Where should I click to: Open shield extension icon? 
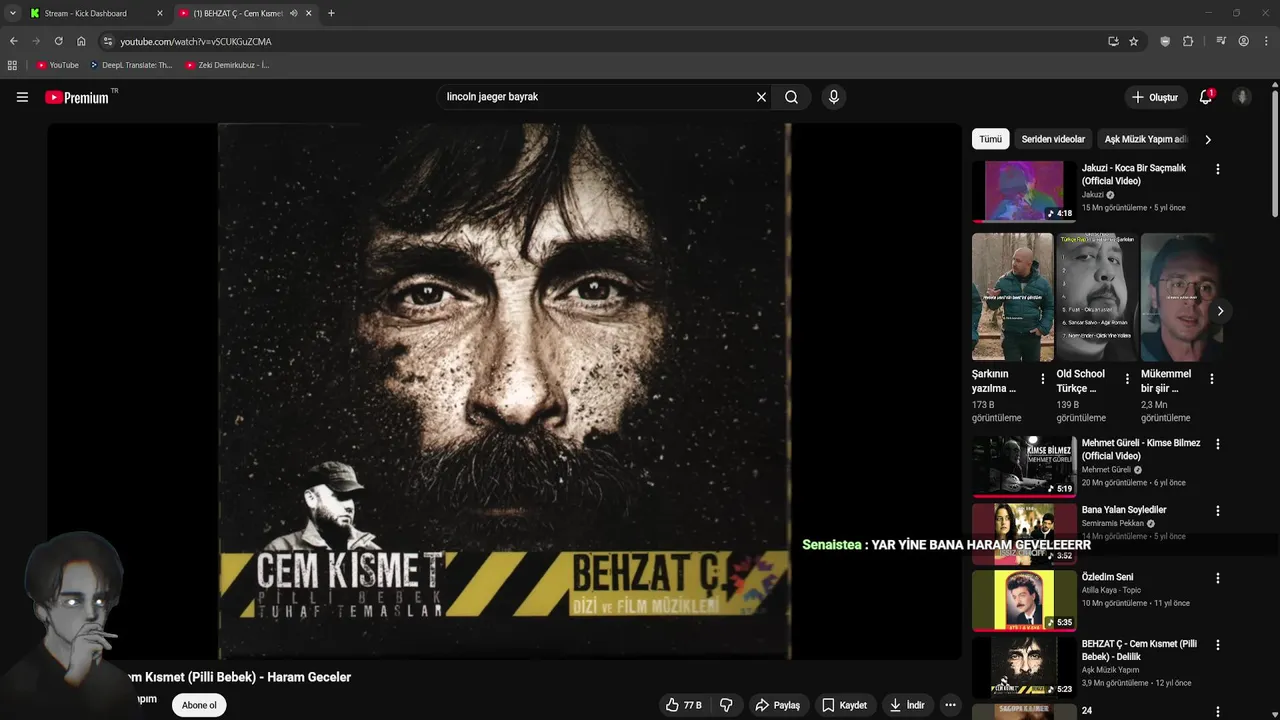1165,41
